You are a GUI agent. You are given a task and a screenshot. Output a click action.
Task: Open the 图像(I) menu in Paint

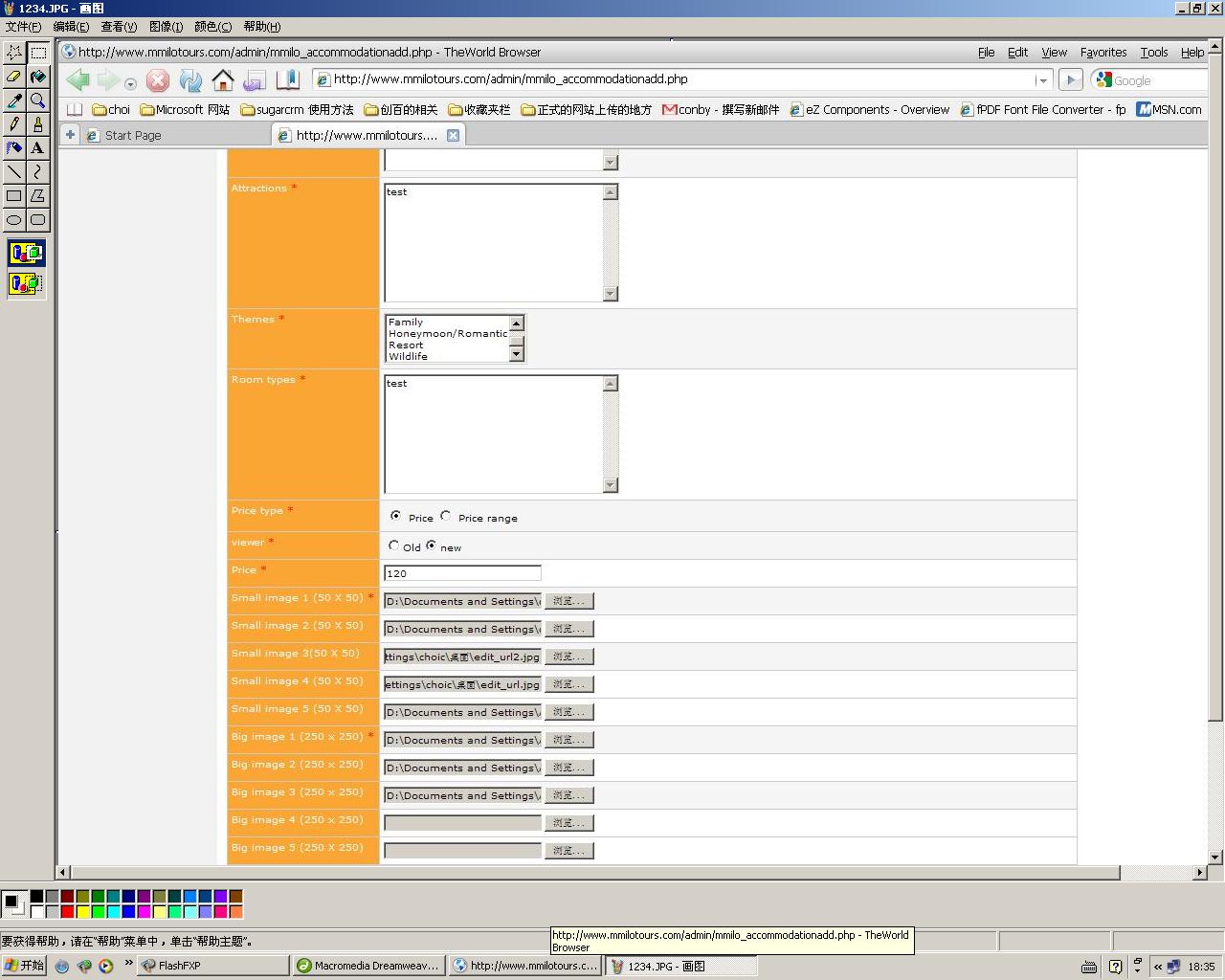(166, 27)
